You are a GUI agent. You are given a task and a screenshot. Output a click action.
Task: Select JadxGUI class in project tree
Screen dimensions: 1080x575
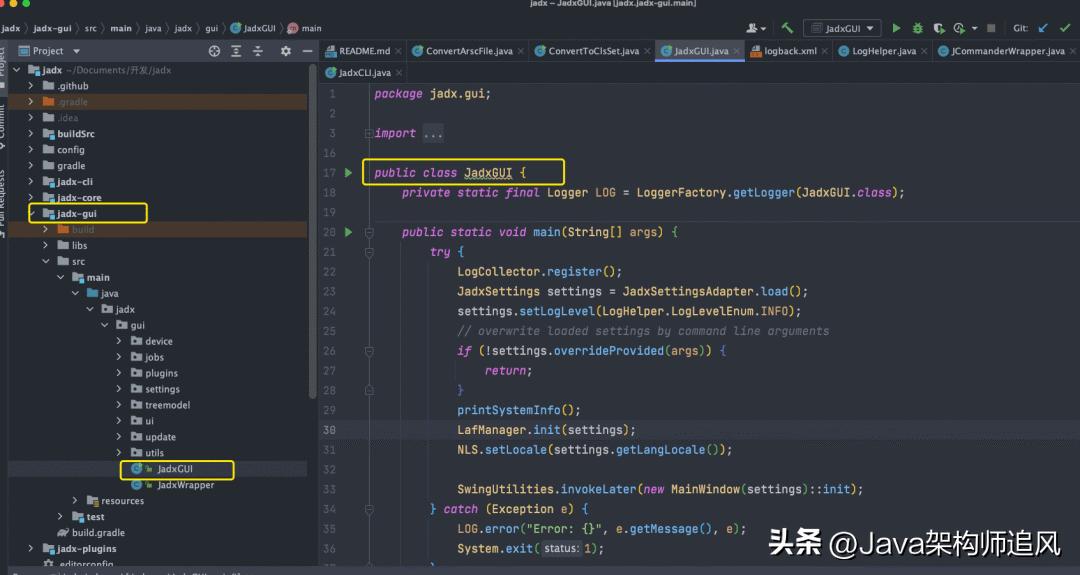pos(175,469)
